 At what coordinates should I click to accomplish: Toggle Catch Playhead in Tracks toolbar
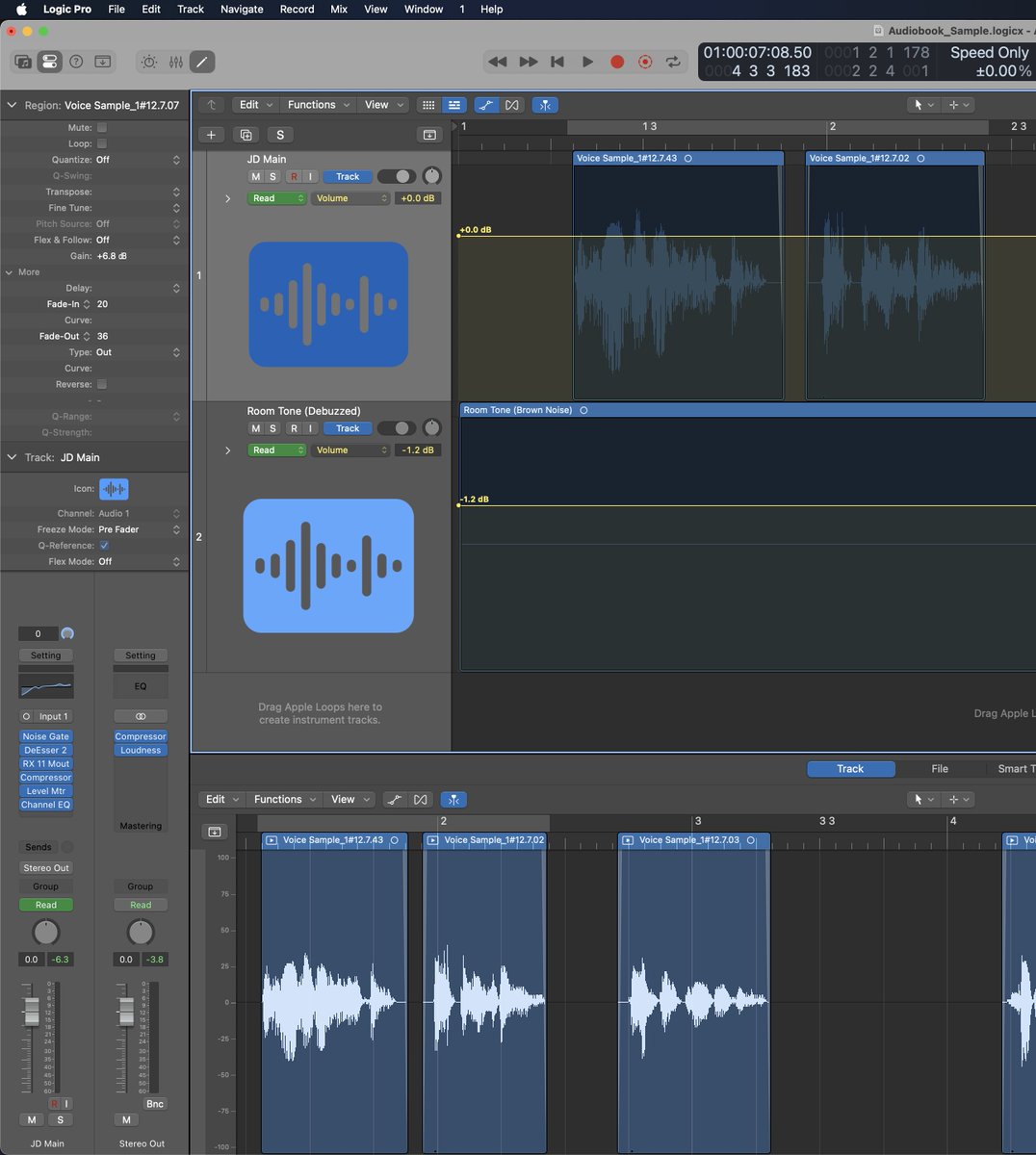click(545, 105)
